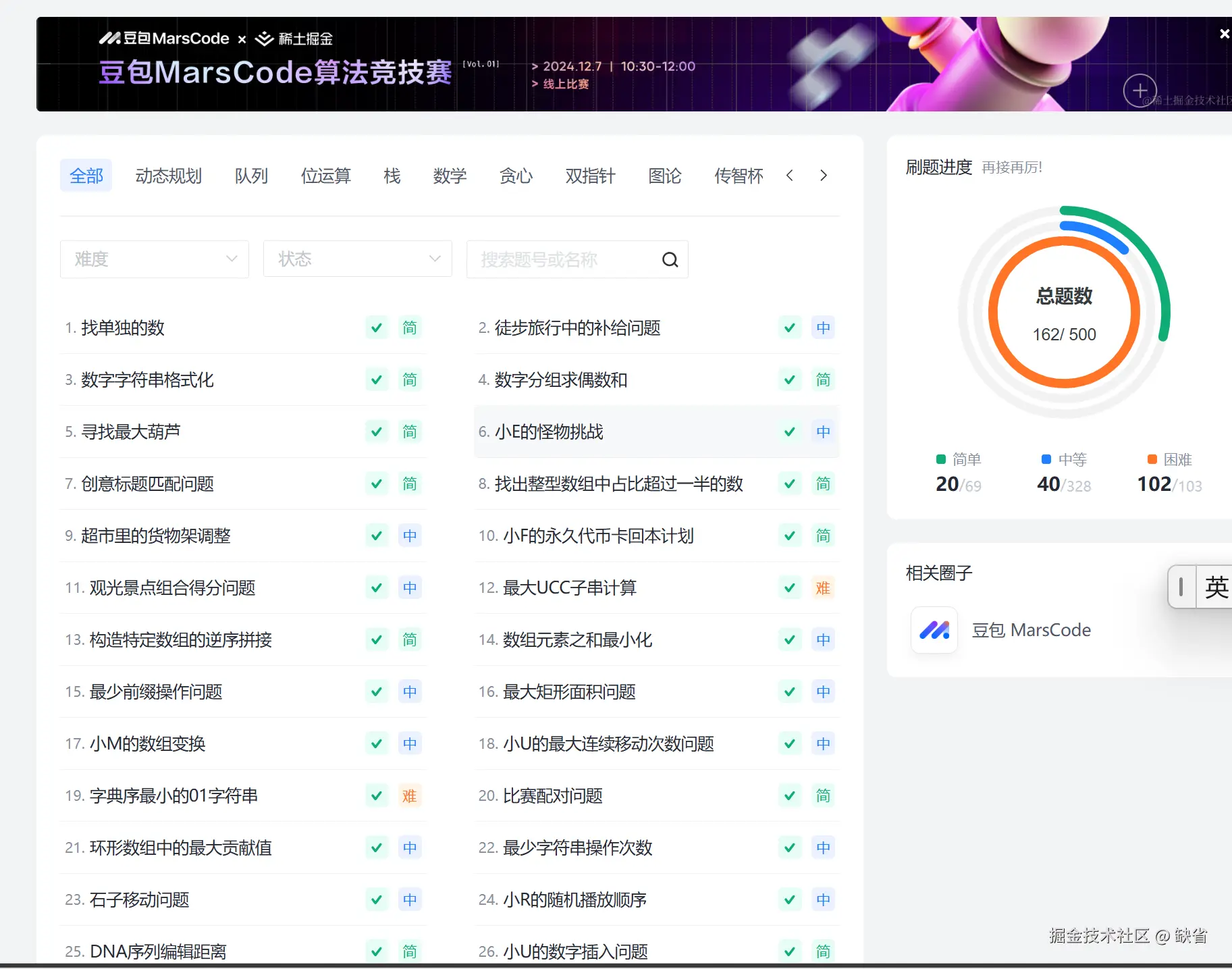Click the check mark for 最大矩形面积问题
The width and height of the screenshot is (1232, 969).
pyautogui.click(x=790, y=692)
